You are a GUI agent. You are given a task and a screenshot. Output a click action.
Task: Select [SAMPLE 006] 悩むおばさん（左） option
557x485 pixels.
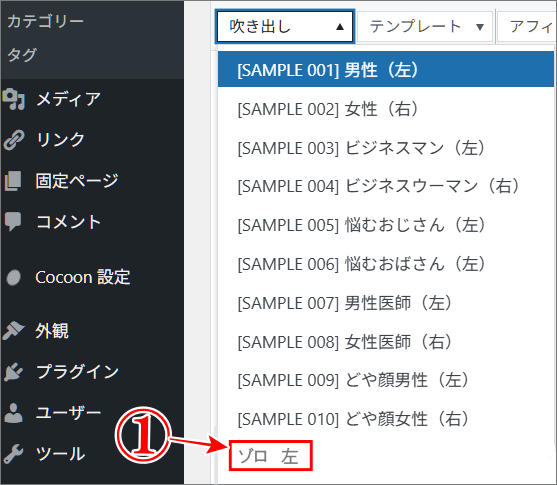[386, 264]
